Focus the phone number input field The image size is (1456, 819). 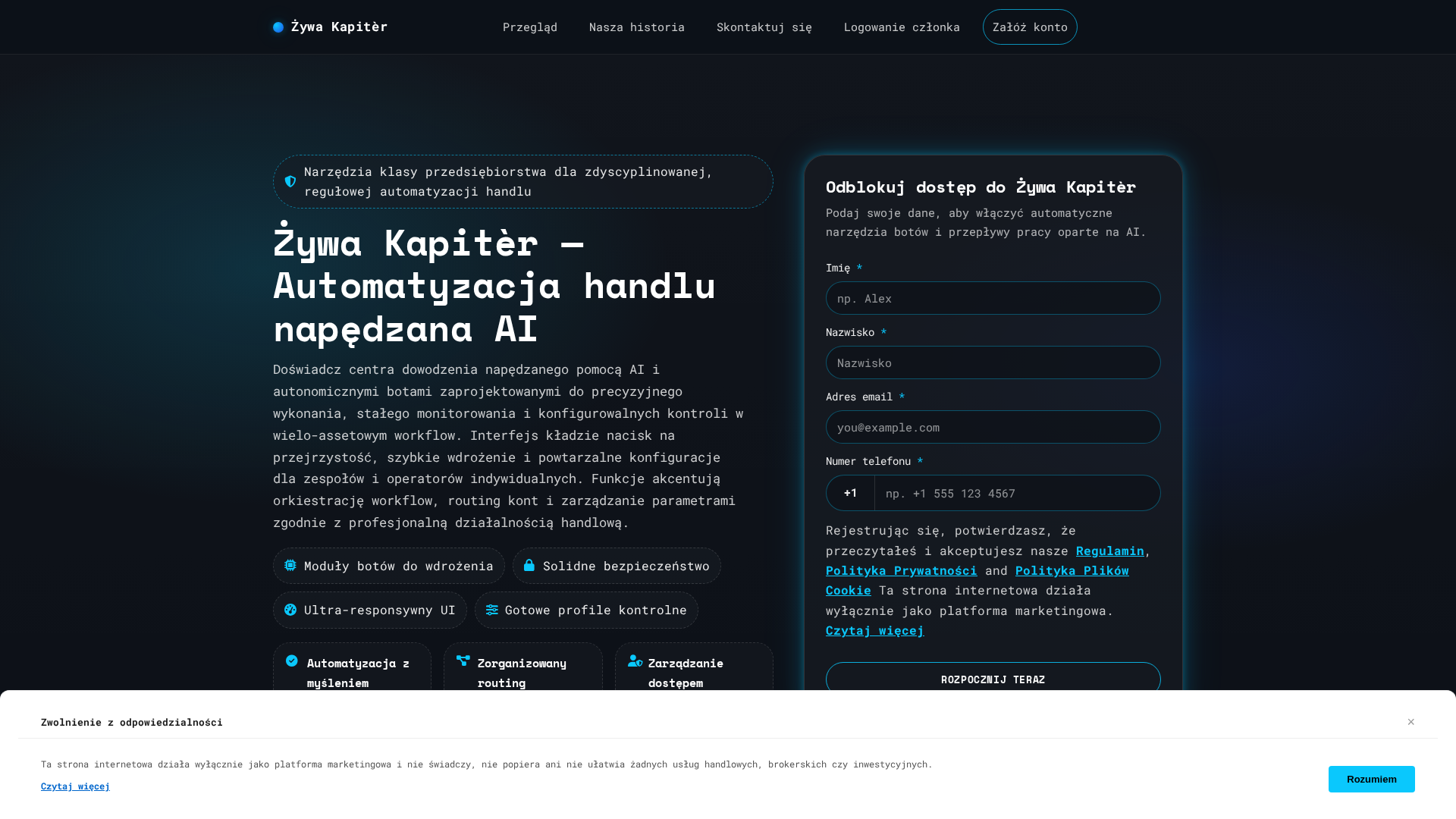click(x=1018, y=493)
